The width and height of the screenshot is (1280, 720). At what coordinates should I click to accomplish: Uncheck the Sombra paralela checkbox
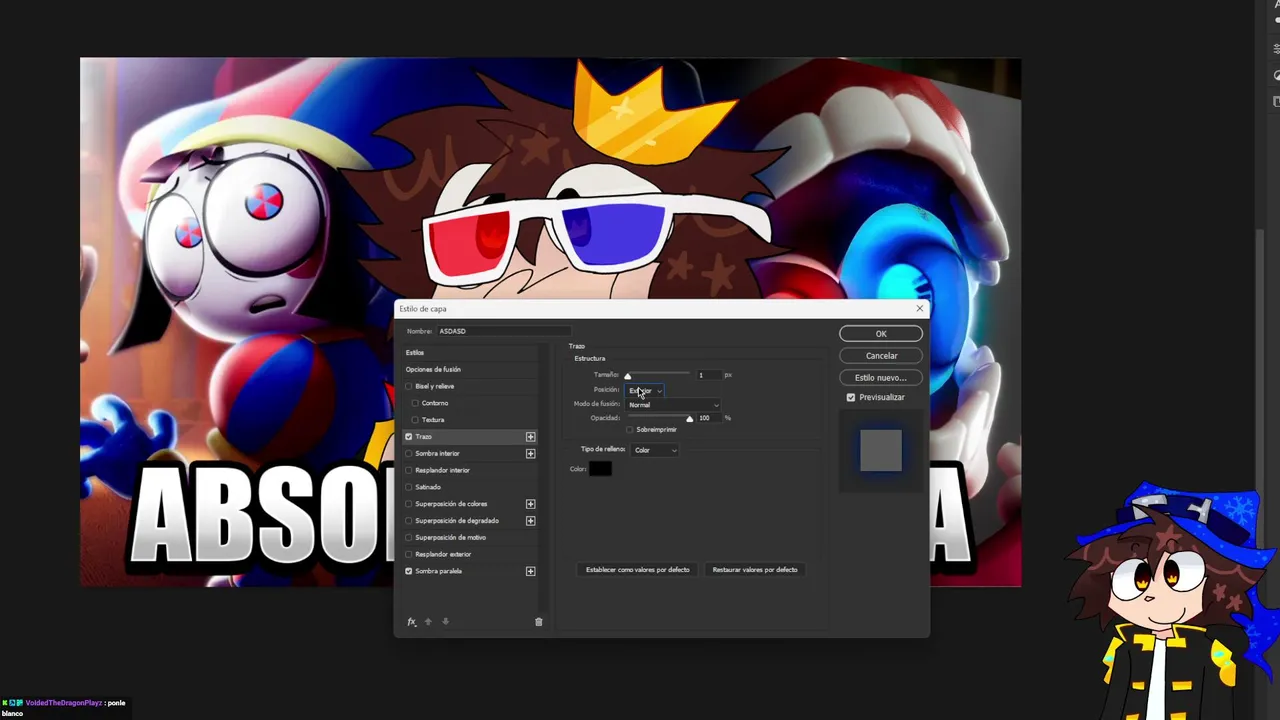click(x=408, y=571)
